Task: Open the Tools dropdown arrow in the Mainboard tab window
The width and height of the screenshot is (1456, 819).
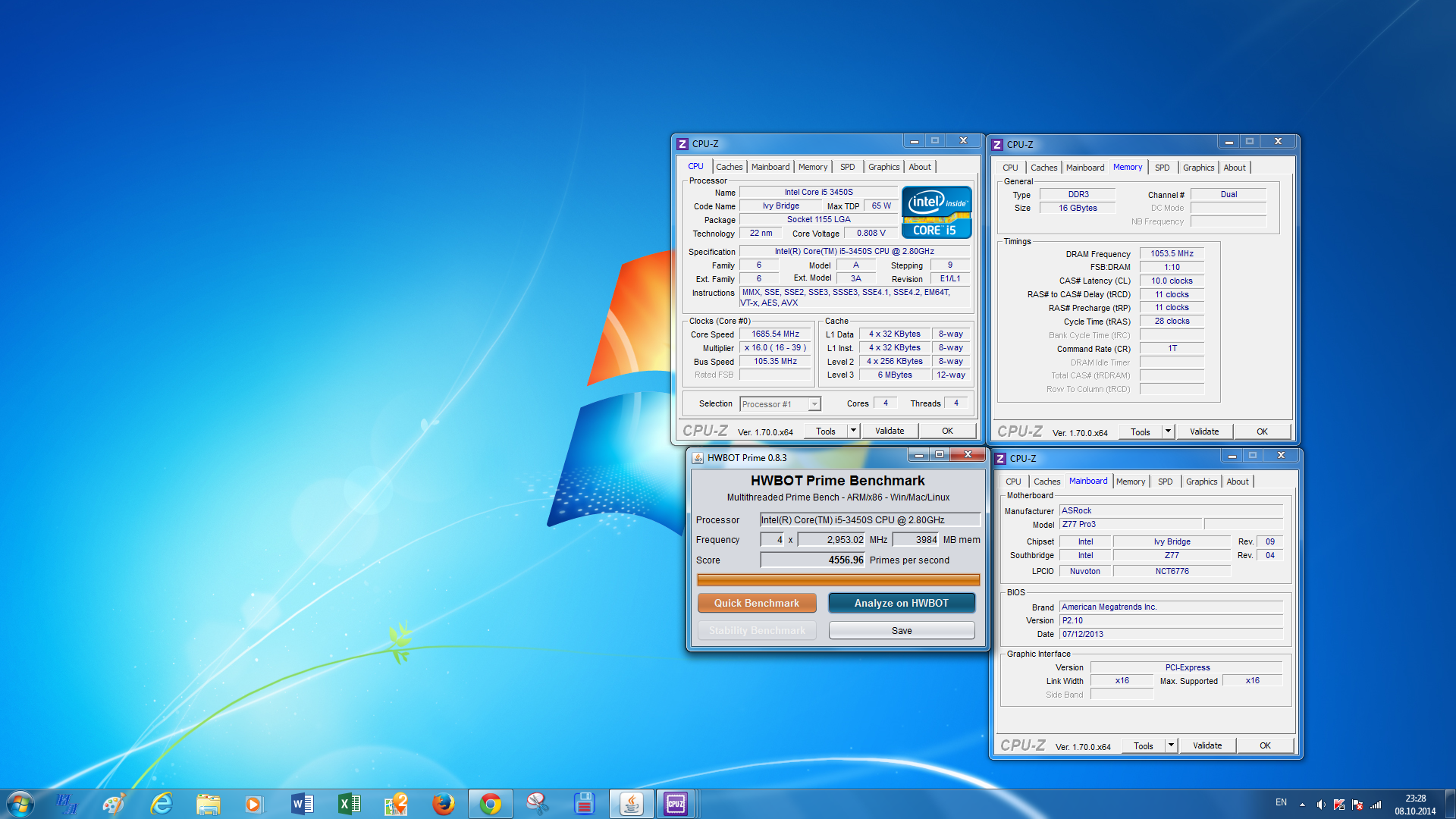Action: click(x=1171, y=745)
